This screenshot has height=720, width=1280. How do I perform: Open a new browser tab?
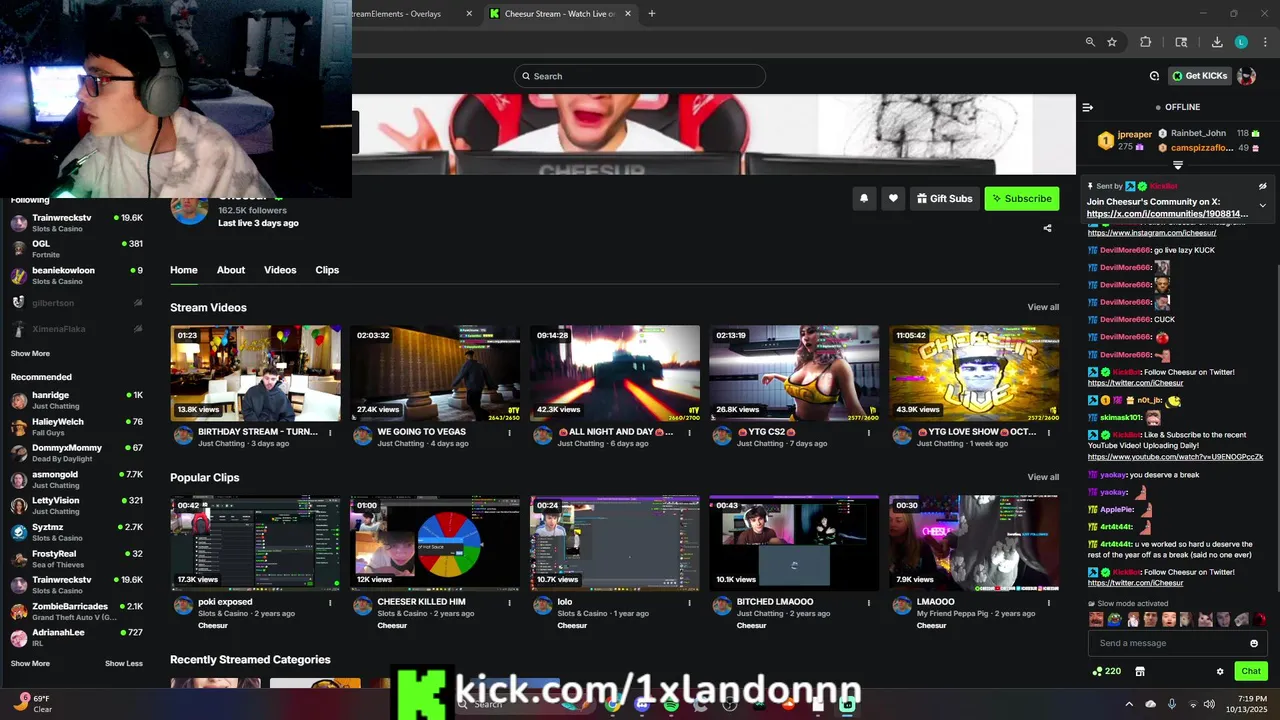[x=652, y=14]
